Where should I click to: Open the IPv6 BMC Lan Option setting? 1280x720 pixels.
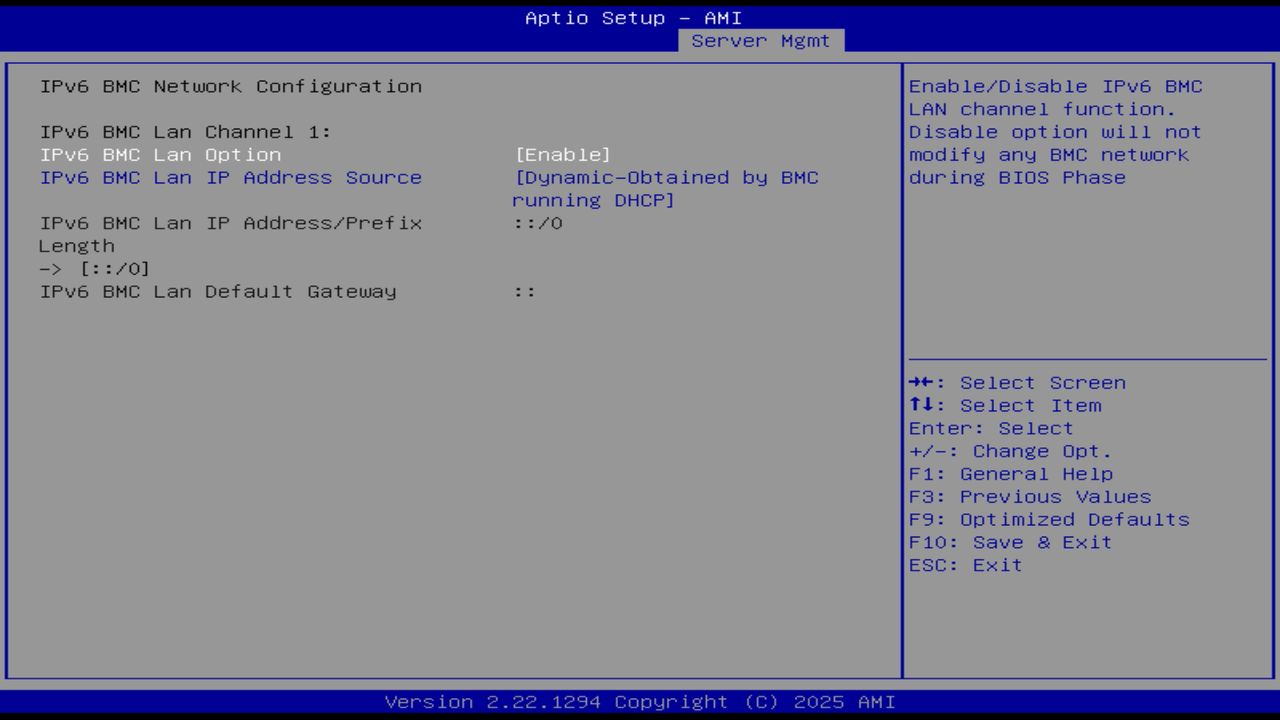(x=160, y=154)
